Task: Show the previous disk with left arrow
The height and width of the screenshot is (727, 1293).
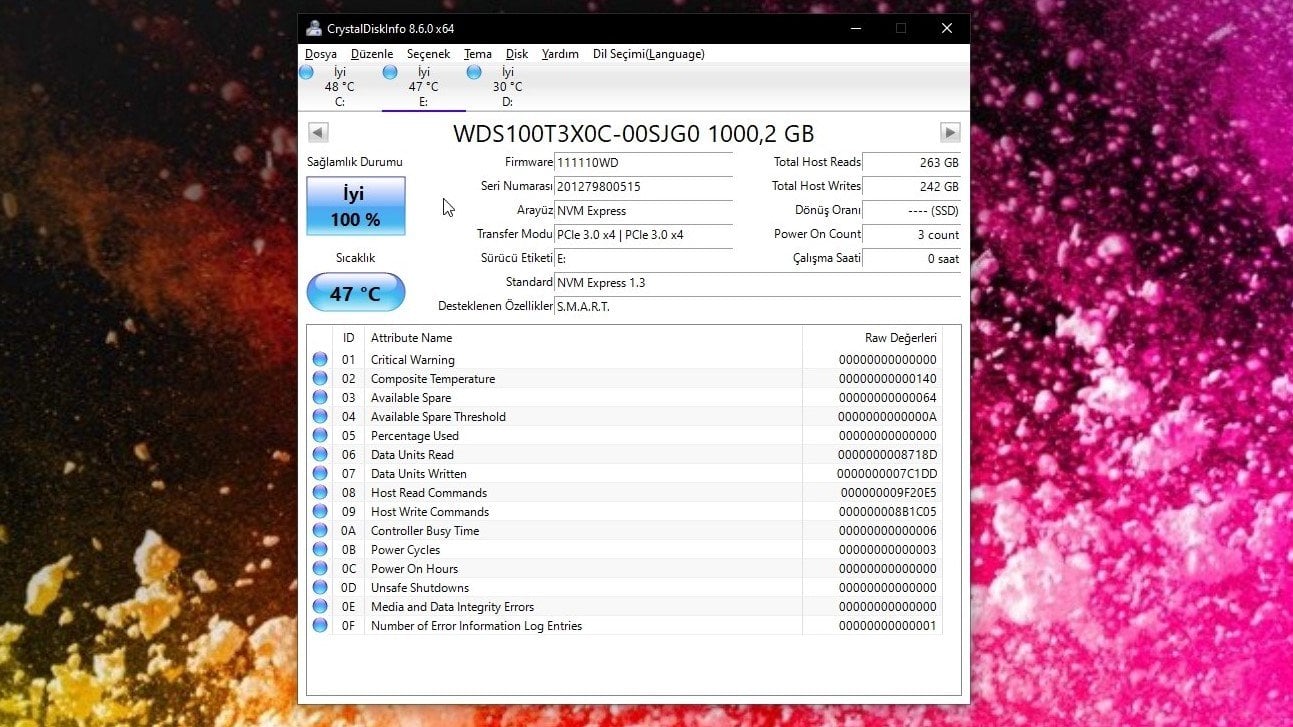Action: [318, 132]
